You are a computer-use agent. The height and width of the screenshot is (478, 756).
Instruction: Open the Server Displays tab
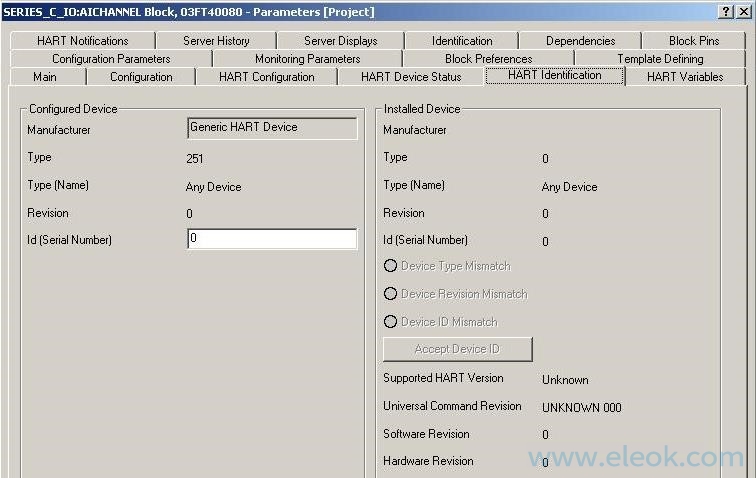tap(340, 41)
